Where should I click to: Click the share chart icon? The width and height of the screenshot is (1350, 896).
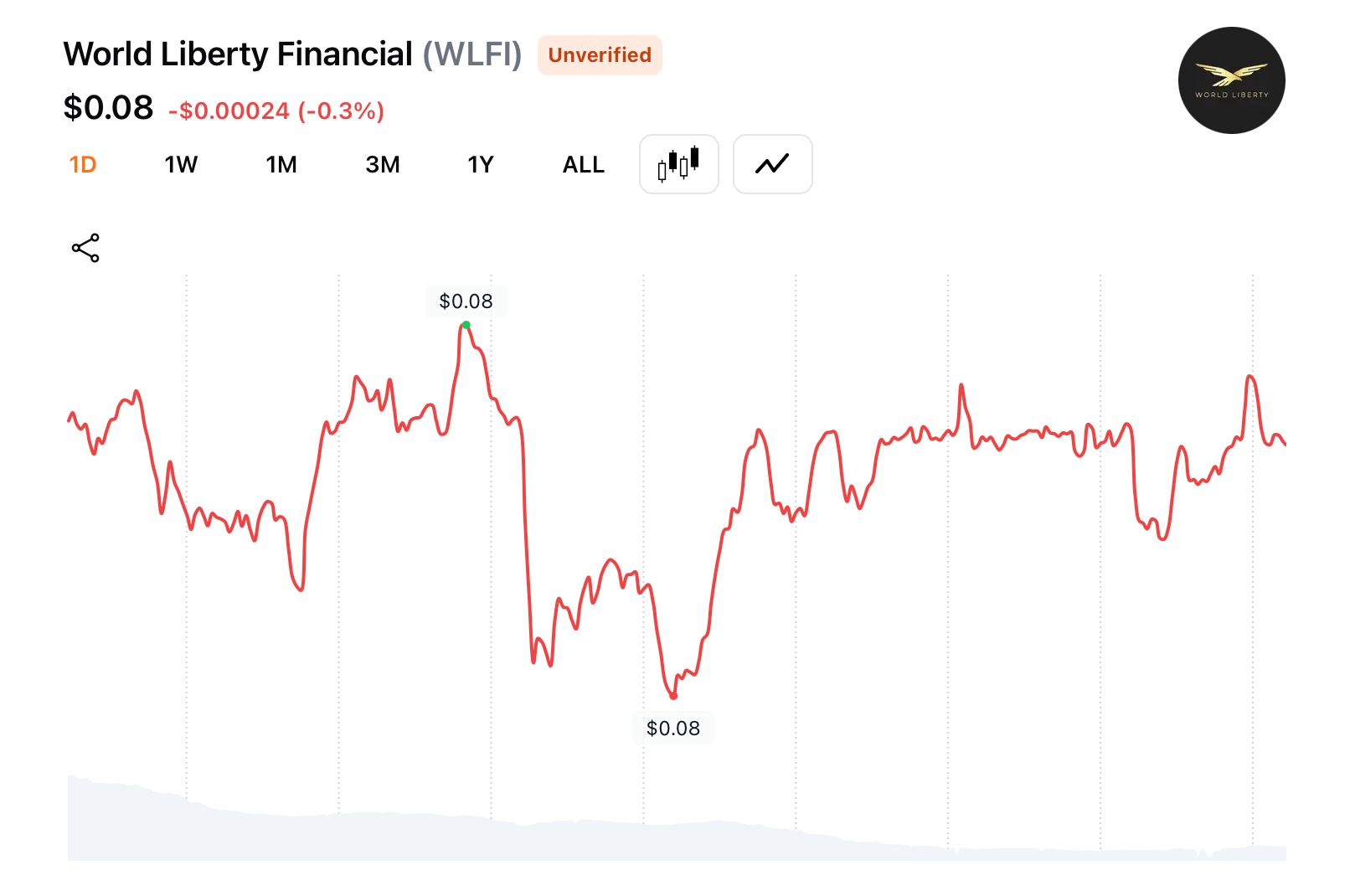pyautogui.click(x=85, y=248)
